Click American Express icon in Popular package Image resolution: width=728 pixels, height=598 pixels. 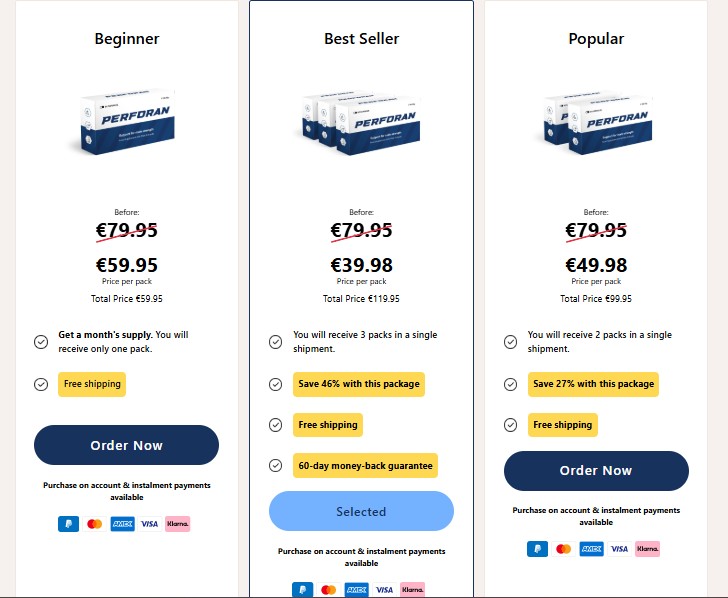click(592, 548)
